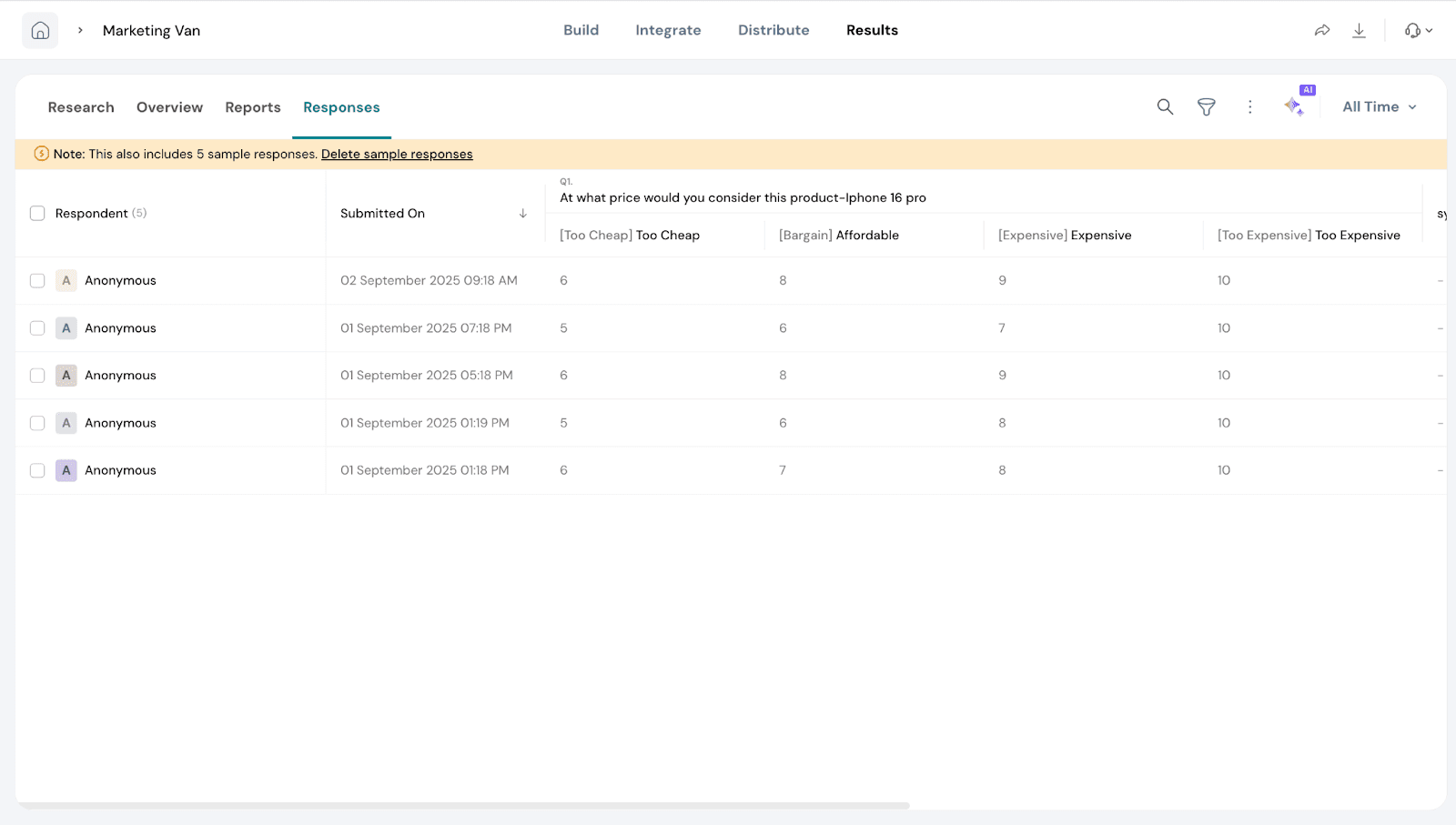Launch the AI sparkle assistant
1456x825 pixels.
coord(1294,106)
